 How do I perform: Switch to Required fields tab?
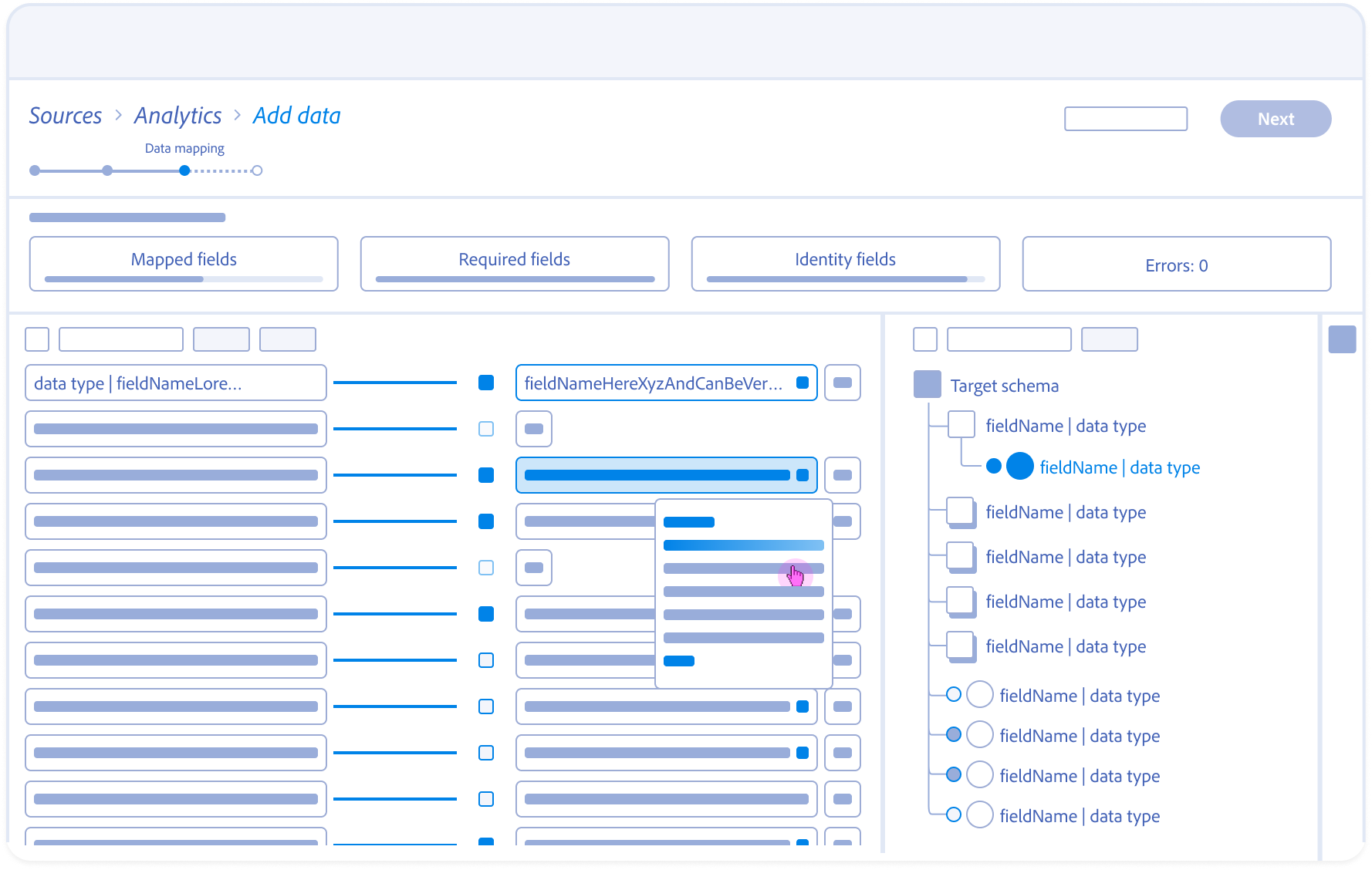[x=515, y=264]
